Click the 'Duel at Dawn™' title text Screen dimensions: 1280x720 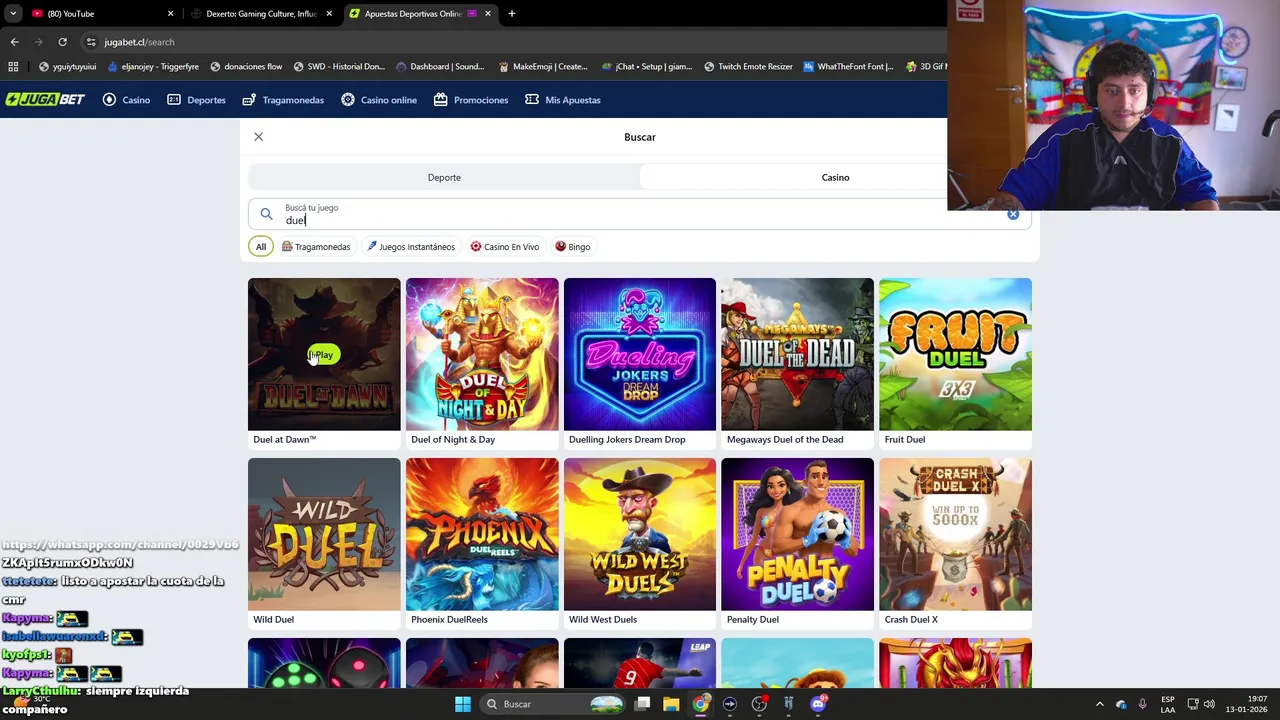(284, 440)
